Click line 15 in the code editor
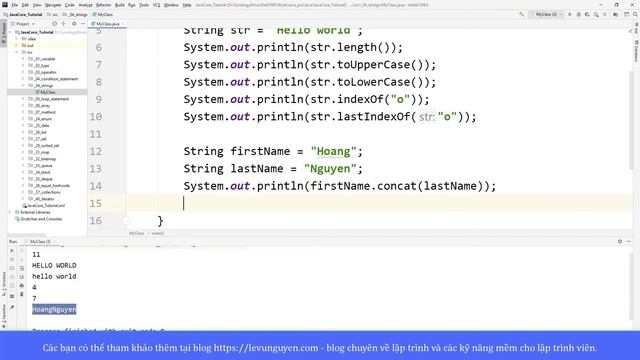The image size is (640, 360). [380, 203]
